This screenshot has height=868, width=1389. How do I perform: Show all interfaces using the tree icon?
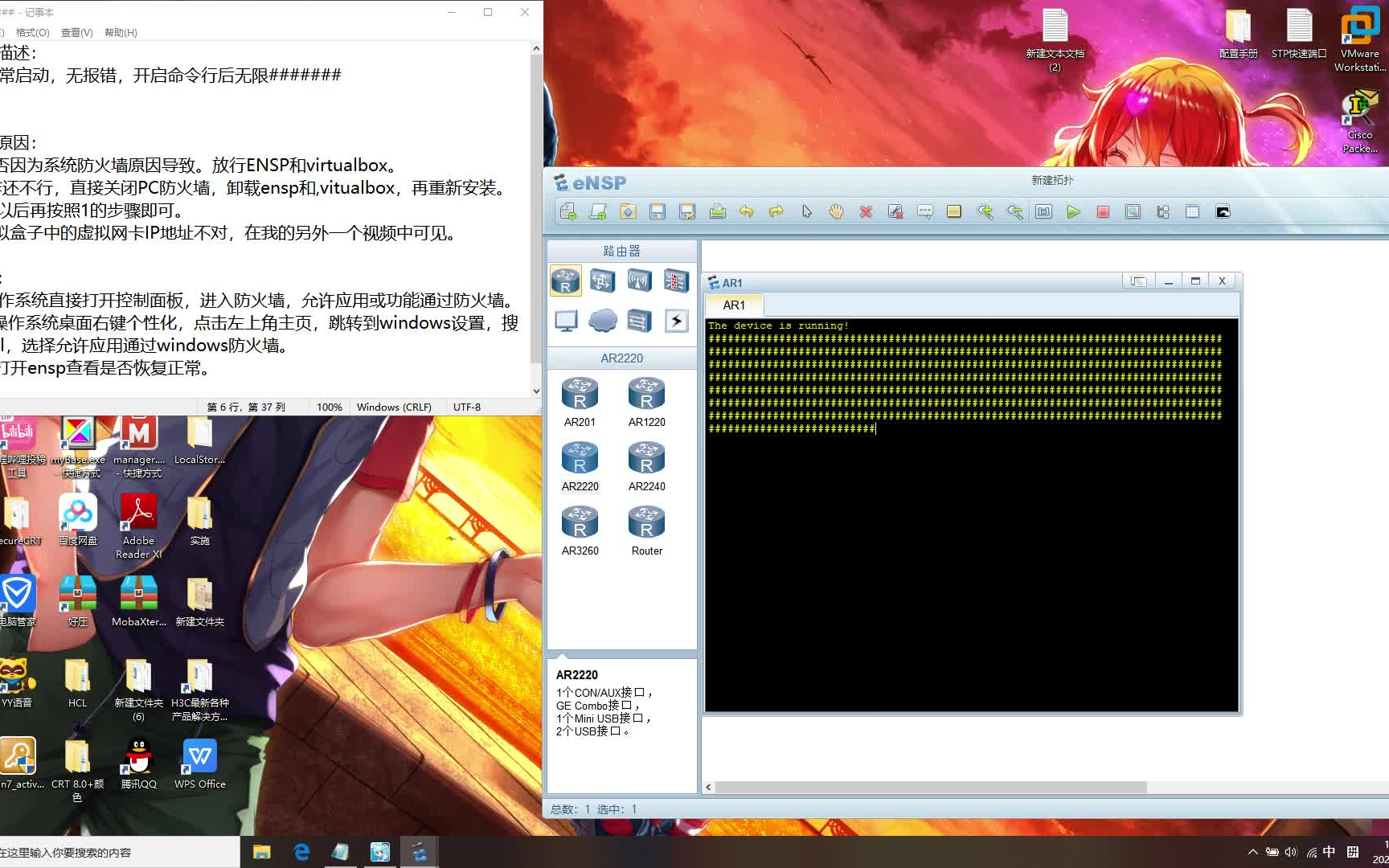pyautogui.click(x=1162, y=212)
